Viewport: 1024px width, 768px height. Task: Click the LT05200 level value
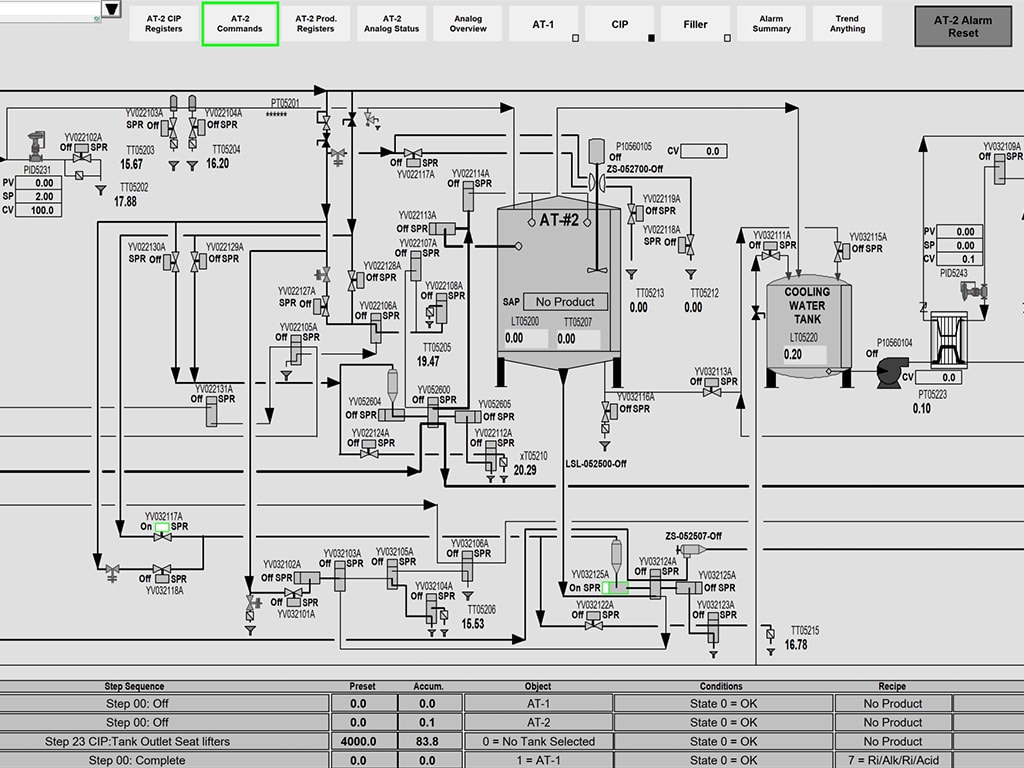pyautogui.click(x=525, y=338)
